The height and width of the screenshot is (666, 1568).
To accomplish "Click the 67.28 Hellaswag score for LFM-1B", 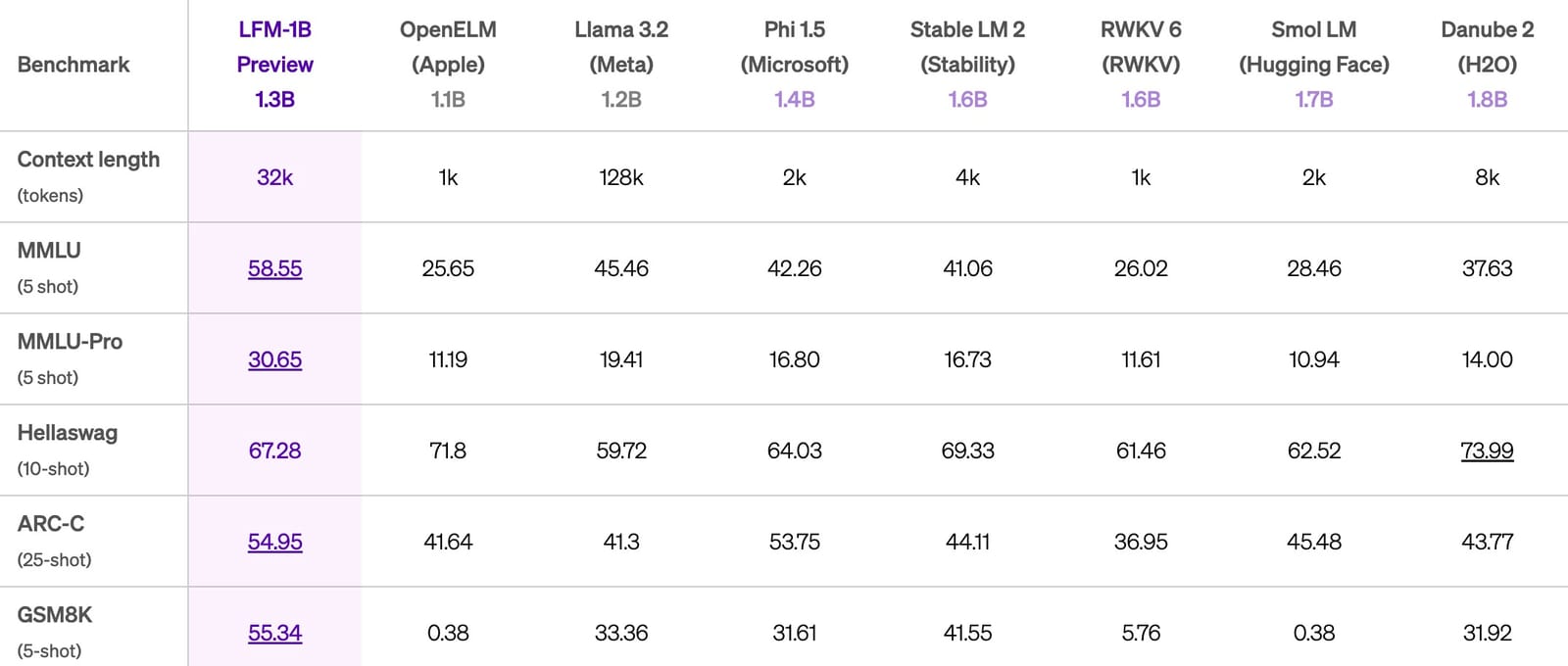I will pos(274,451).
